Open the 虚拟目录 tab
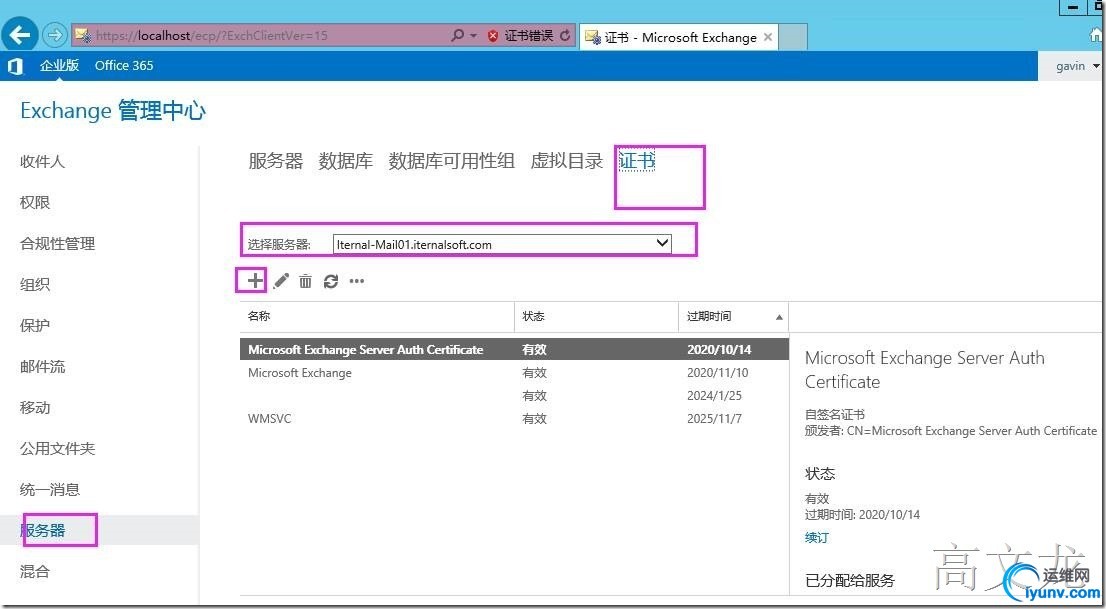Viewport: 1106px width, 609px height. (x=566, y=161)
